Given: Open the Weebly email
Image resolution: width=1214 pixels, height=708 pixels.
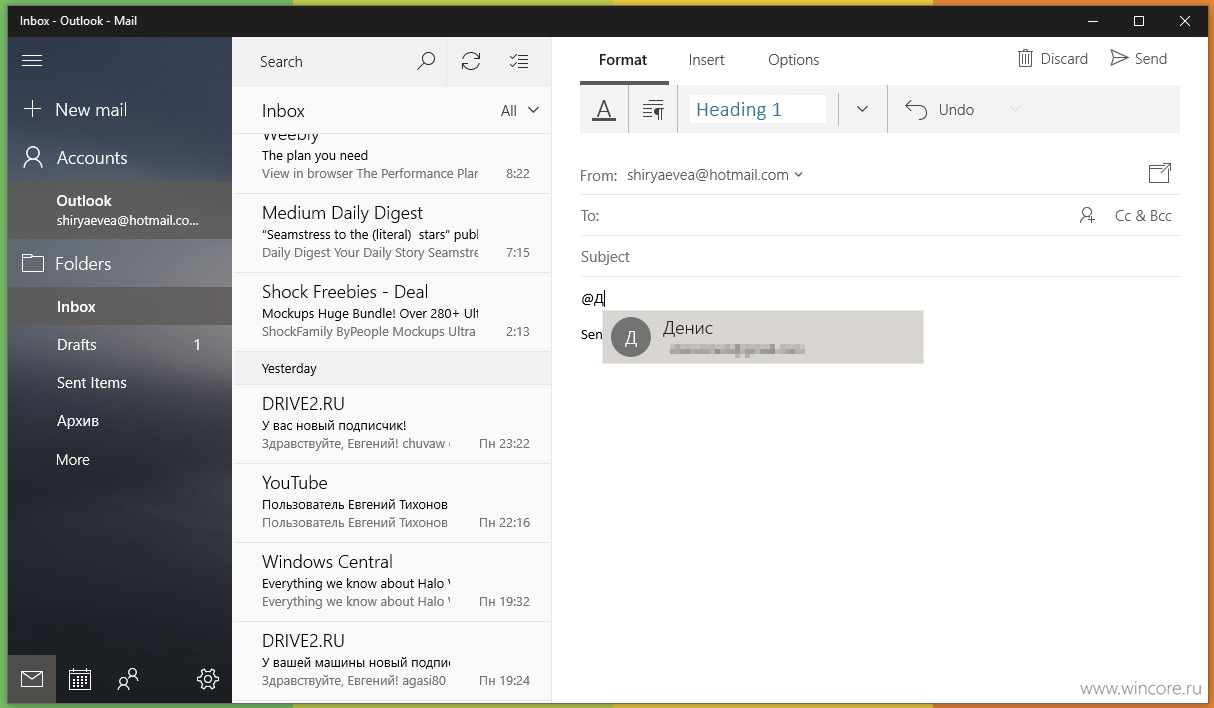Looking at the screenshot, I should coord(392,163).
